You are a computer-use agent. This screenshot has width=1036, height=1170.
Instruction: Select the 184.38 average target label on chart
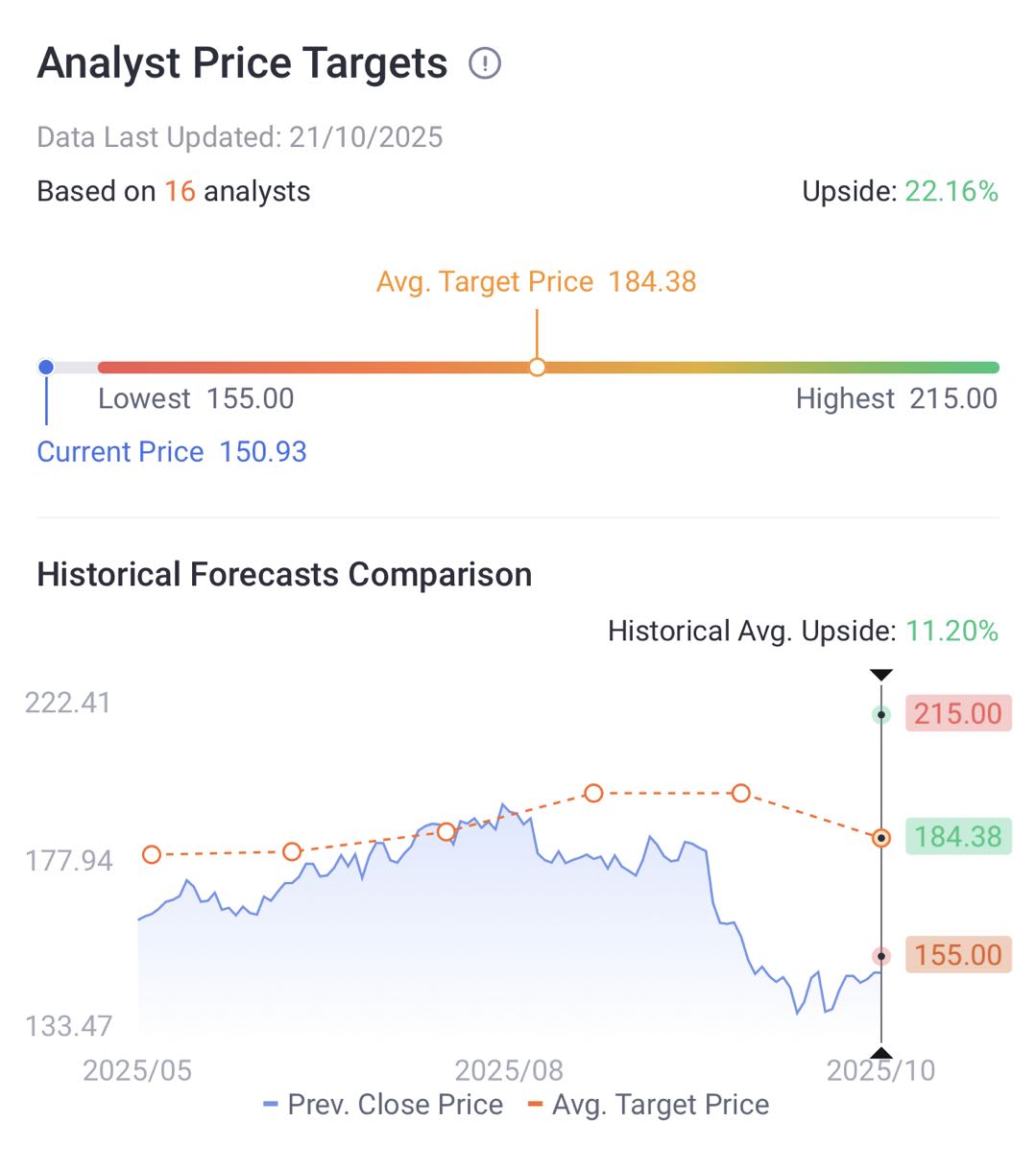[957, 837]
